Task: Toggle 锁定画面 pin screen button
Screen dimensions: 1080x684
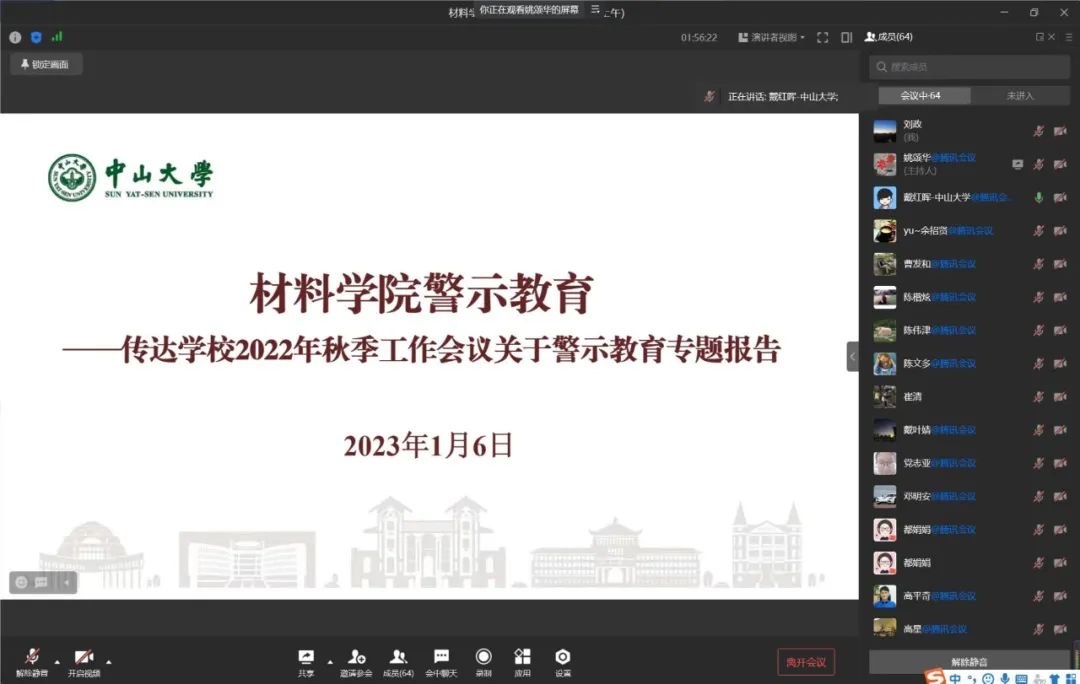Action: click(46, 64)
